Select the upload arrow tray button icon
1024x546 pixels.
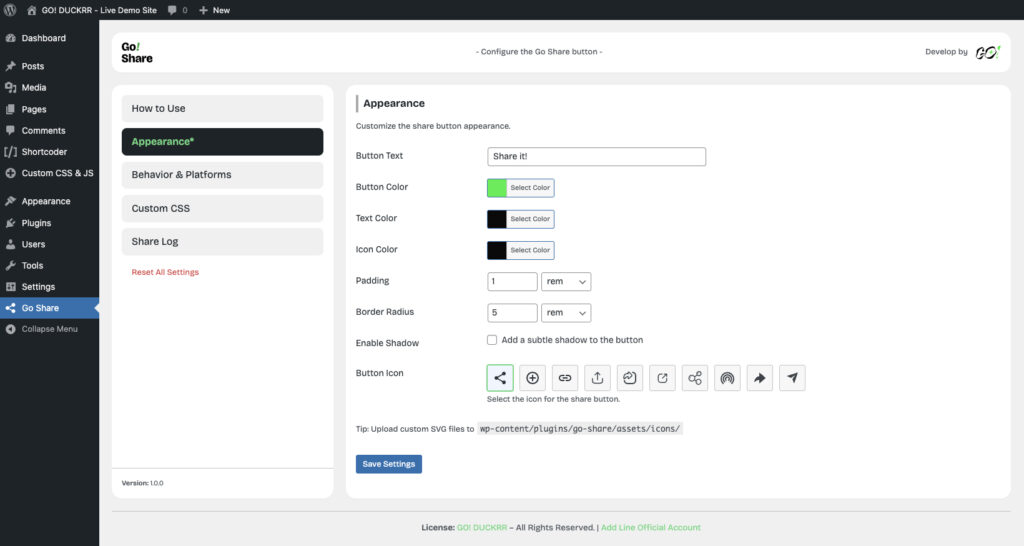597,378
